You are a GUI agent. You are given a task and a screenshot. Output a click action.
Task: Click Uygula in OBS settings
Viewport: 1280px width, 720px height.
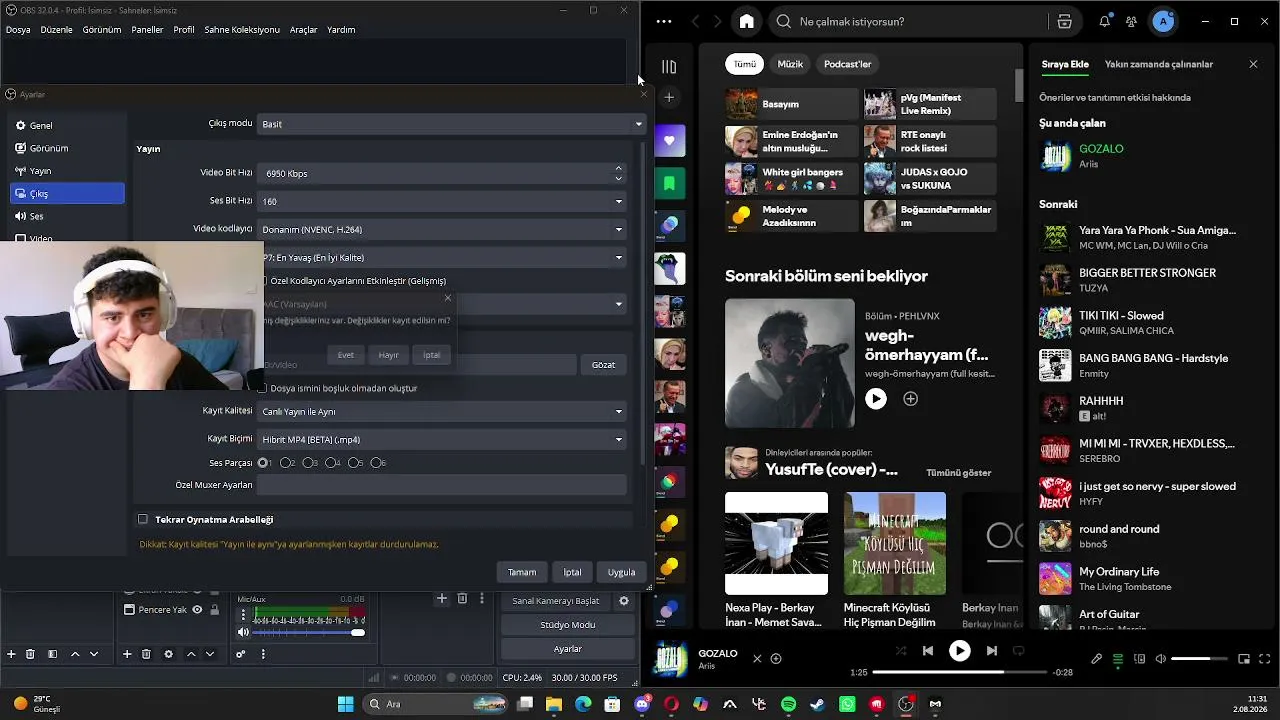click(621, 572)
